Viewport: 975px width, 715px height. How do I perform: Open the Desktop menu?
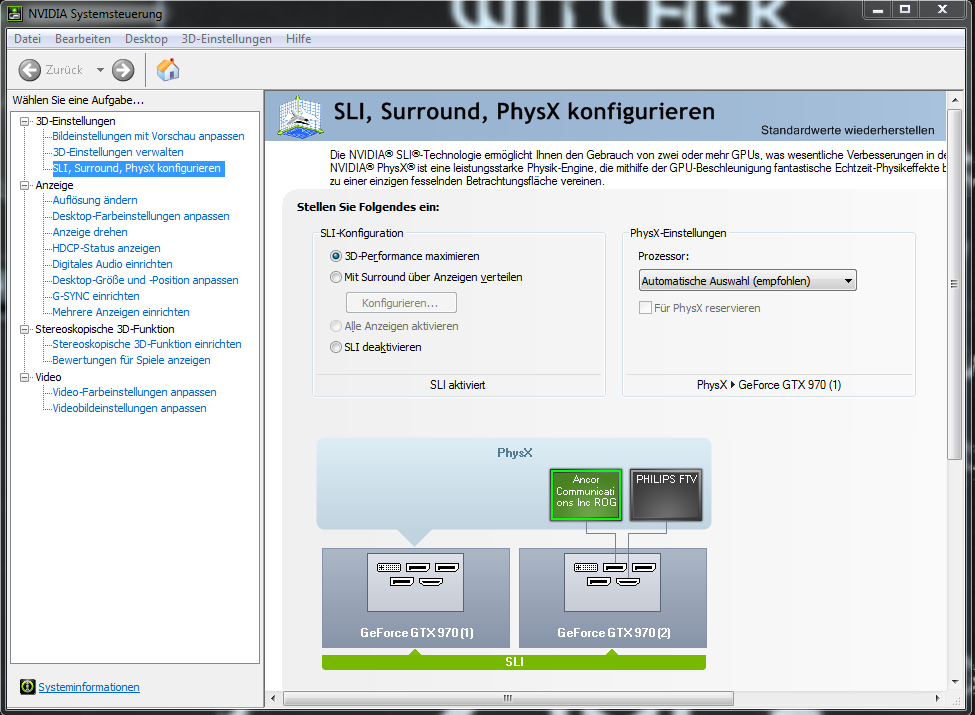click(x=146, y=39)
